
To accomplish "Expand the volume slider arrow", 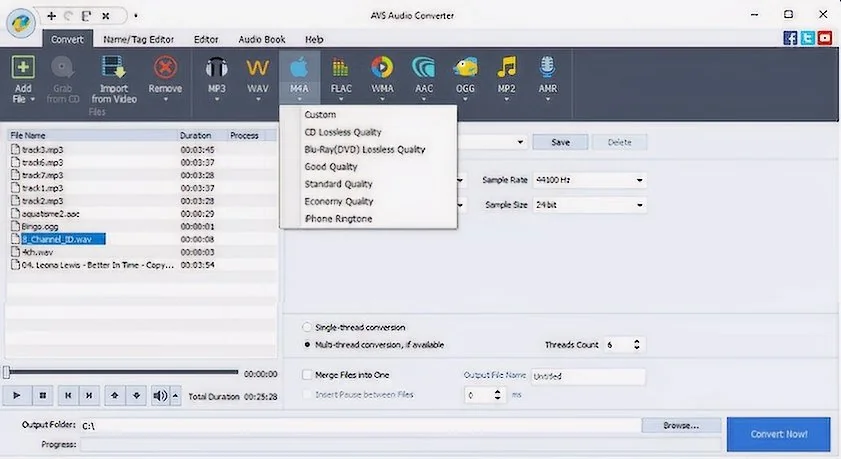I will click(175, 396).
